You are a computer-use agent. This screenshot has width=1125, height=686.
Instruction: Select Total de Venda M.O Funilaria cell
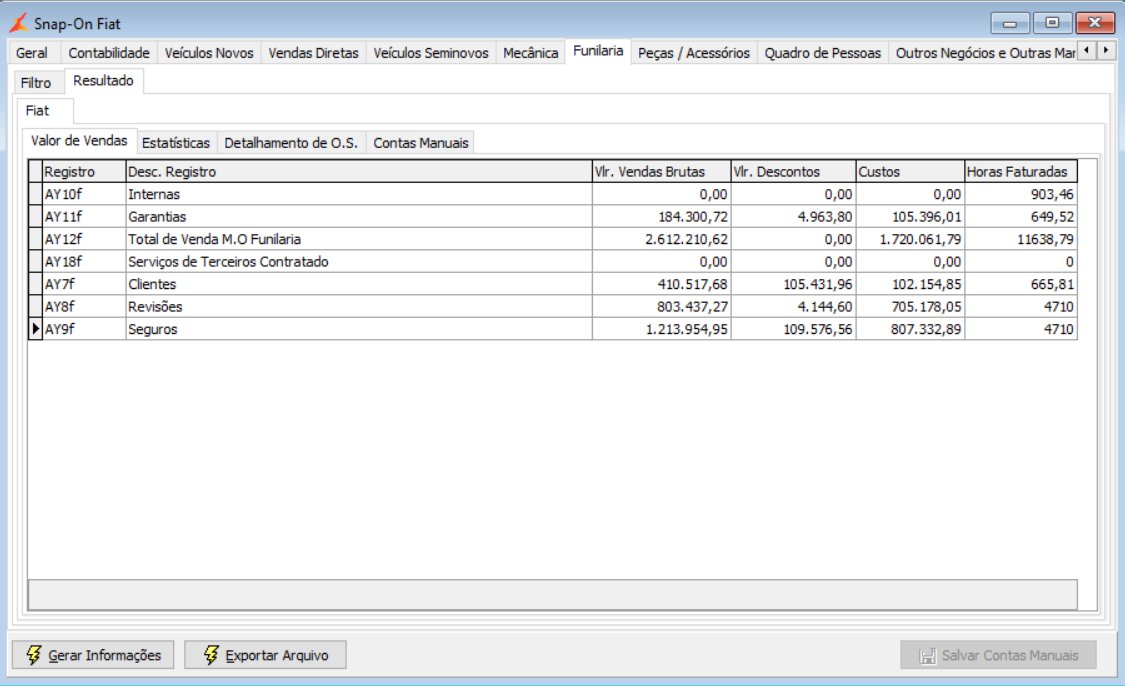pyautogui.click(x=359, y=239)
